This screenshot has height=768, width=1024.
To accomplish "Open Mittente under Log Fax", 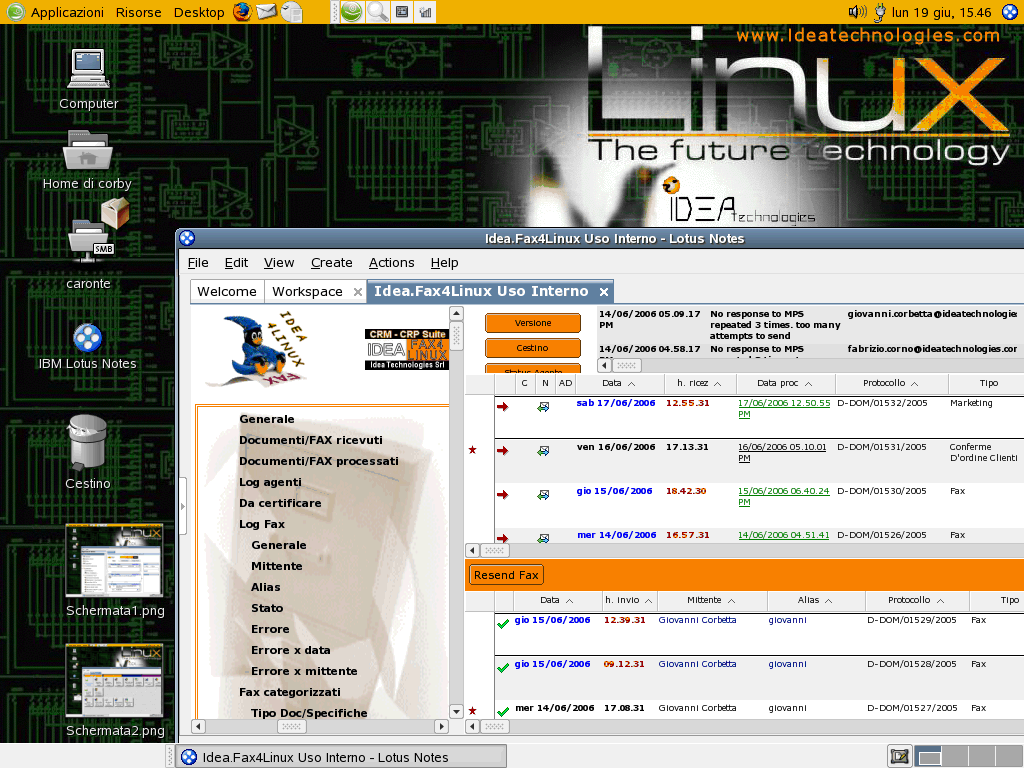I will (x=276, y=566).
